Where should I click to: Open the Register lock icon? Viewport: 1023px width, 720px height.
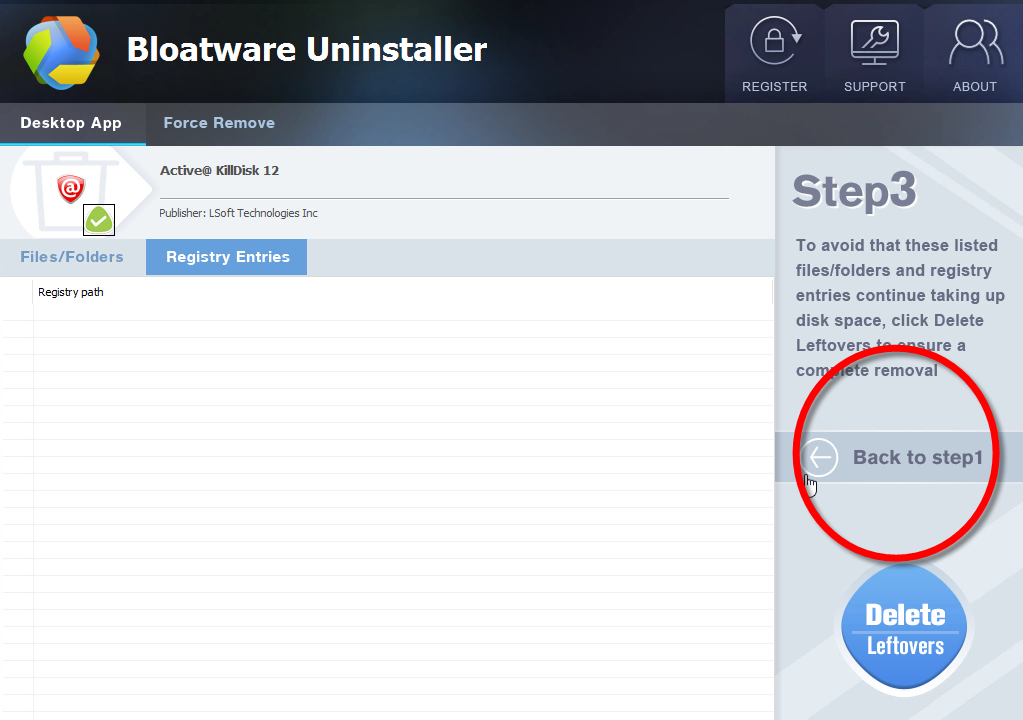tap(774, 40)
